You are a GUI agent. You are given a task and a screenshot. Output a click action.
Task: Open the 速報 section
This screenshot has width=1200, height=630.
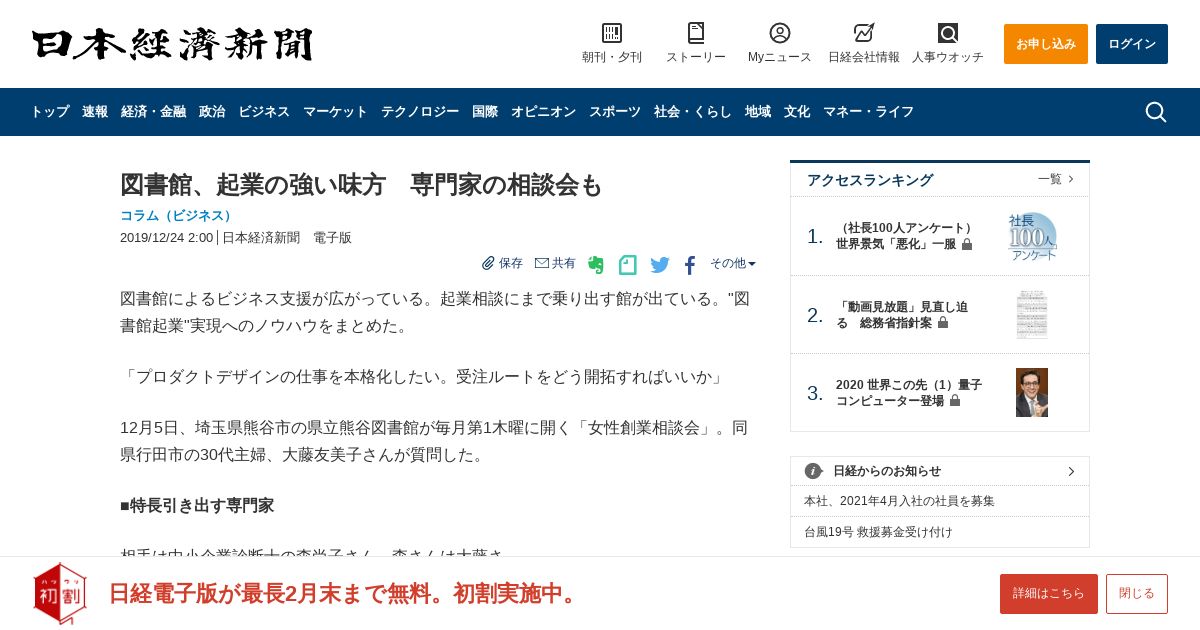[x=95, y=112]
